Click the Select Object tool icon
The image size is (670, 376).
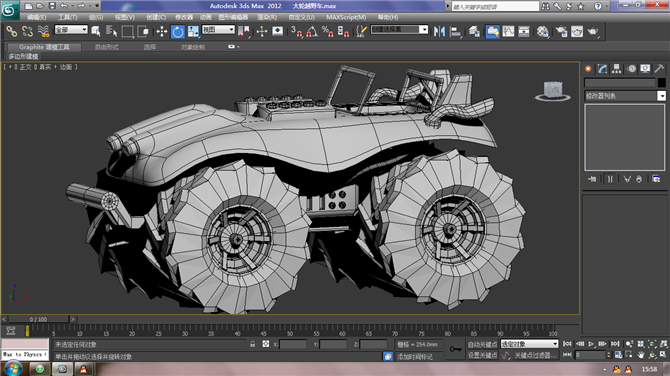coord(96,31)
